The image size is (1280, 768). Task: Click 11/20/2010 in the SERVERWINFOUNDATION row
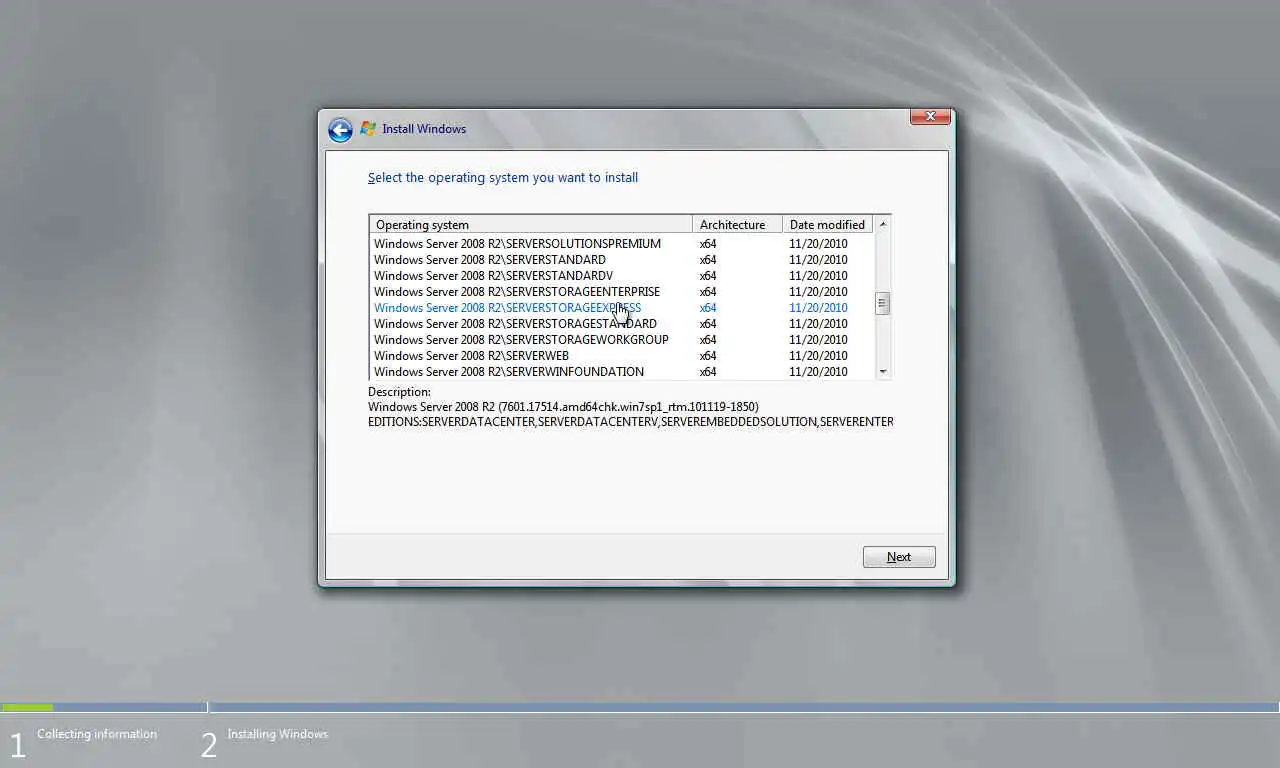818,372
